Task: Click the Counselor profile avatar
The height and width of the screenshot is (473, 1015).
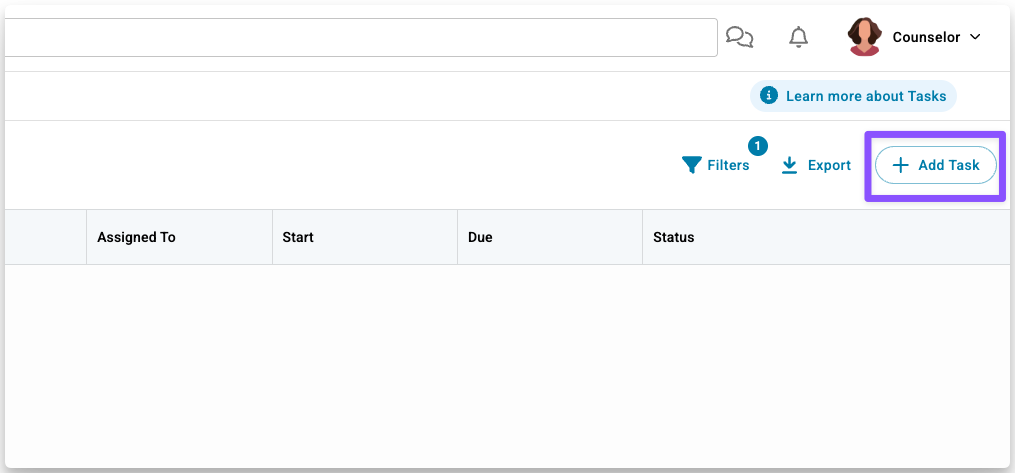Action: pos(864,37)
